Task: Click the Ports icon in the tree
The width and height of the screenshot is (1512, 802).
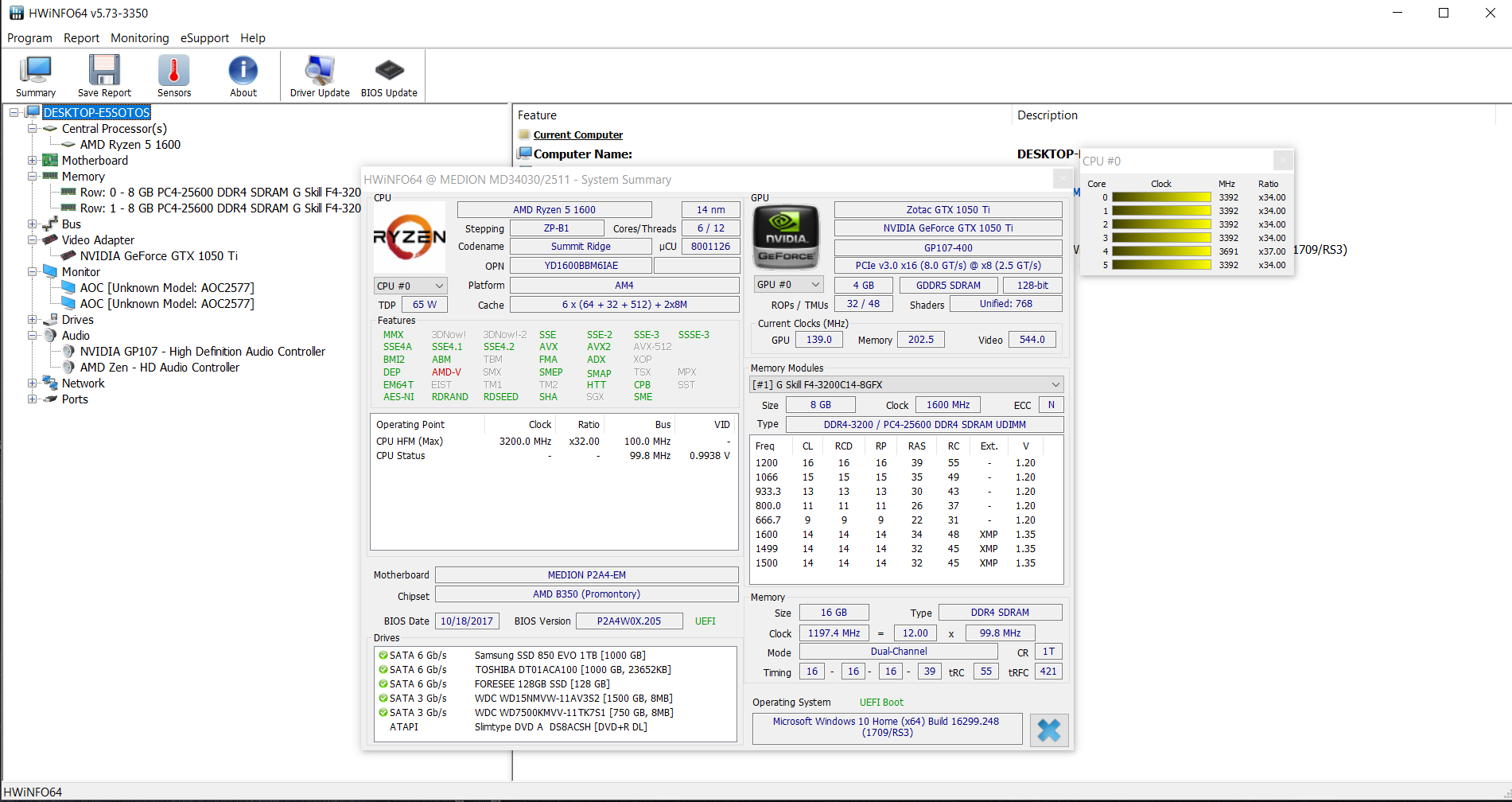Action: coord(50,399)
